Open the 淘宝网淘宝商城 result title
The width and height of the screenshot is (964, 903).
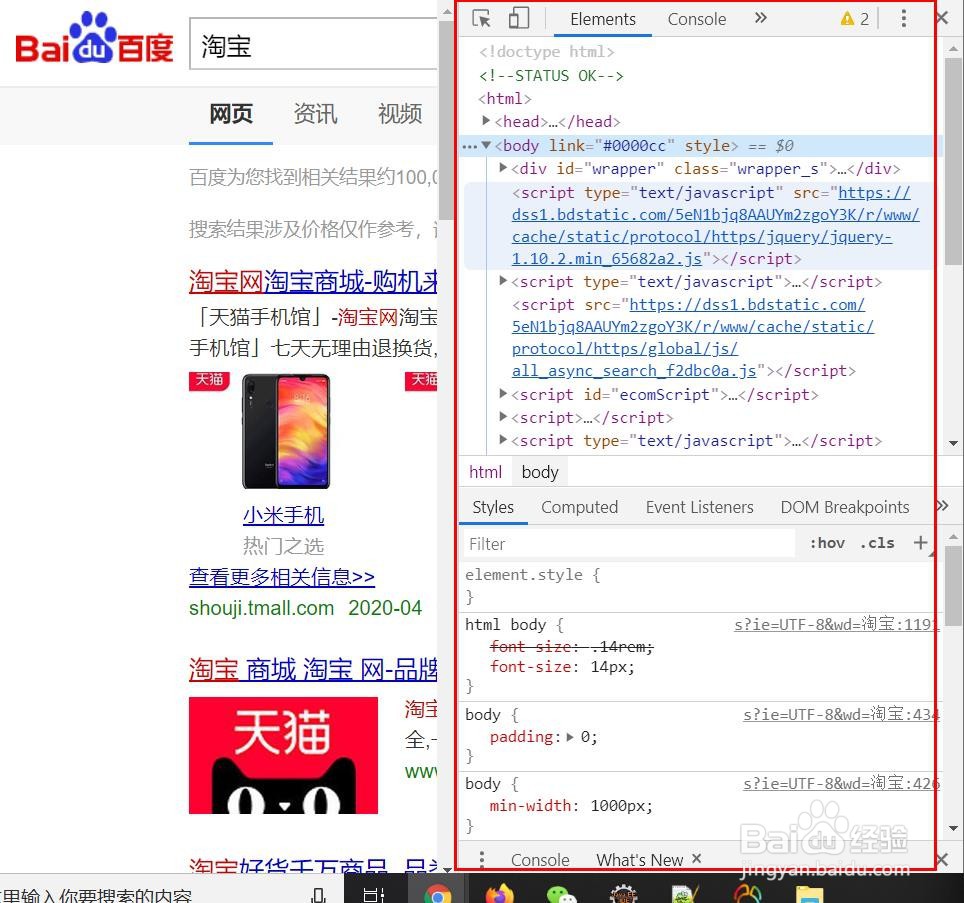pyautogui.click(x=313, y=281)
